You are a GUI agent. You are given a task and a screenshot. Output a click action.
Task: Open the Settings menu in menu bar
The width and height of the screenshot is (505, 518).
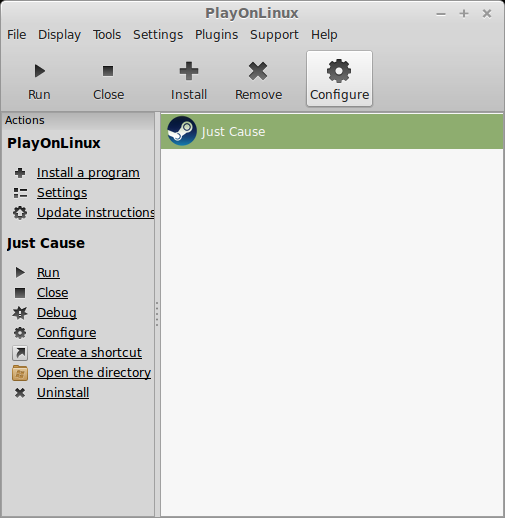(158, 35)
